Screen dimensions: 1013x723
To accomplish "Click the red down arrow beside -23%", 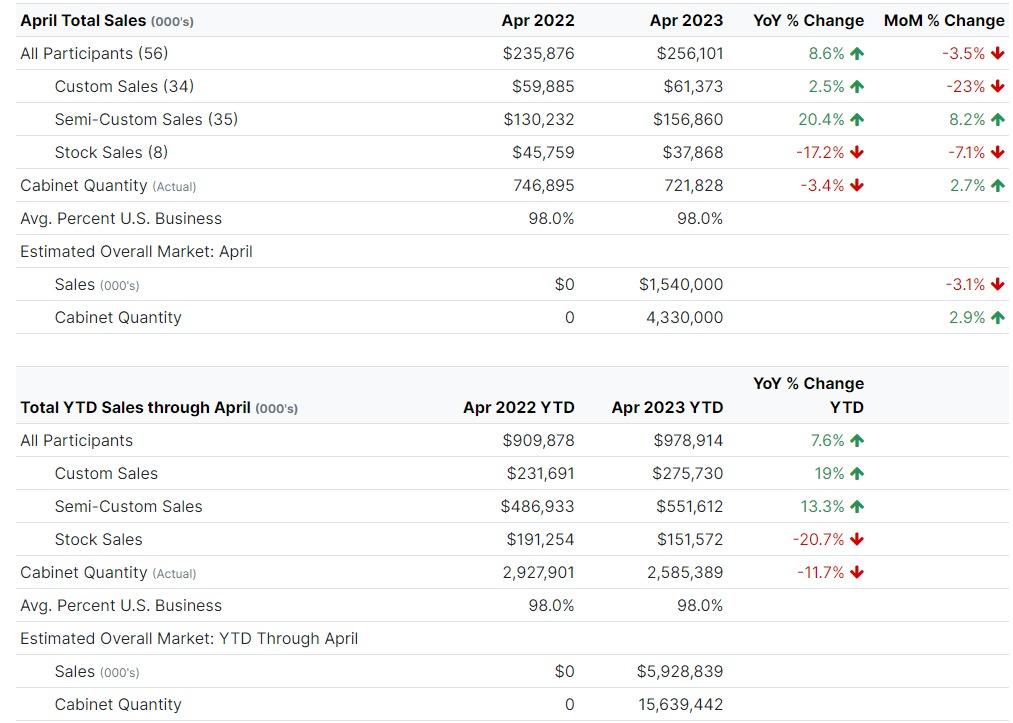I will click(x=998, y=87).
